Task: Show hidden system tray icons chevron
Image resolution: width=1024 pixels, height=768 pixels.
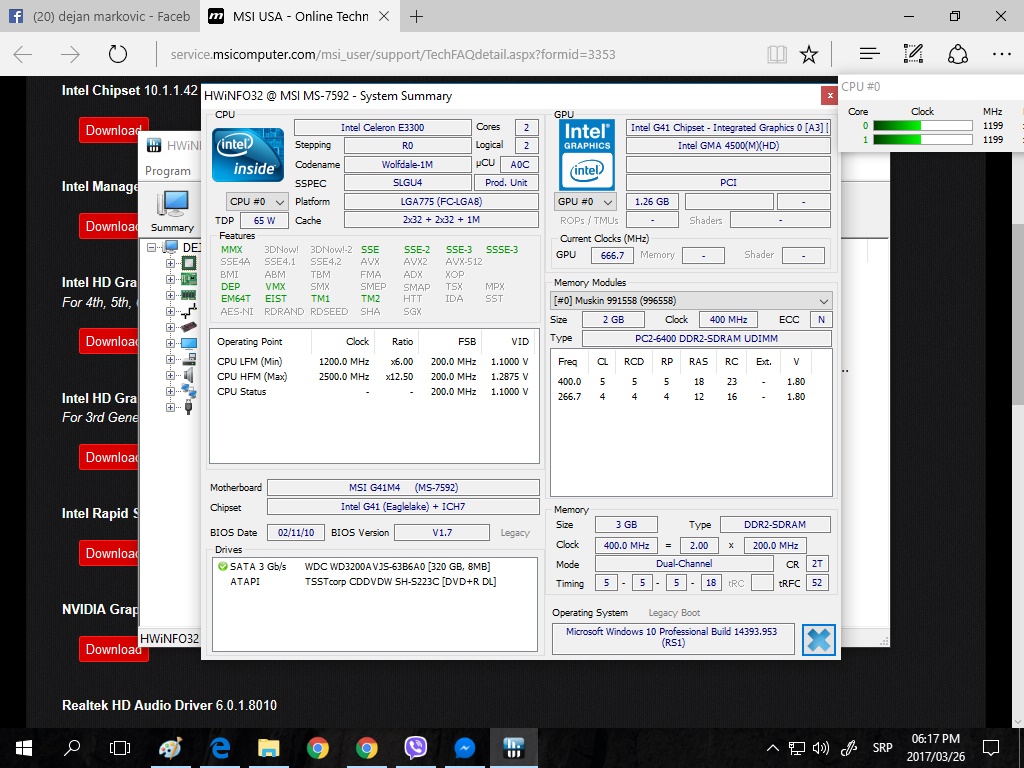Action: pos(772,748)
